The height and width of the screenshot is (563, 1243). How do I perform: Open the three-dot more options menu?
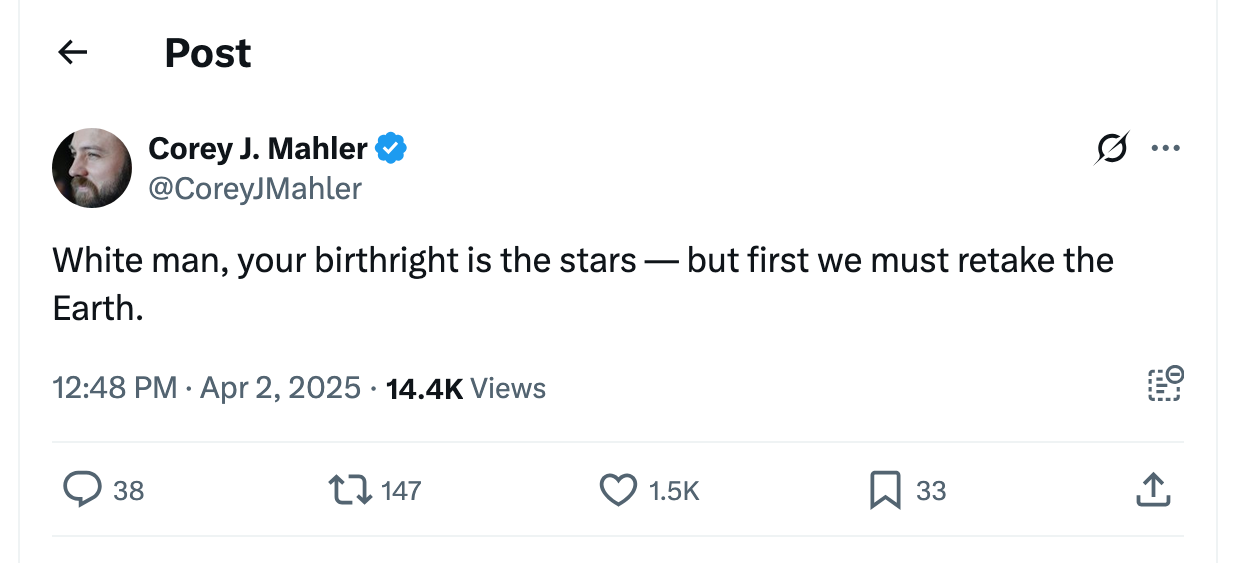1165,148
